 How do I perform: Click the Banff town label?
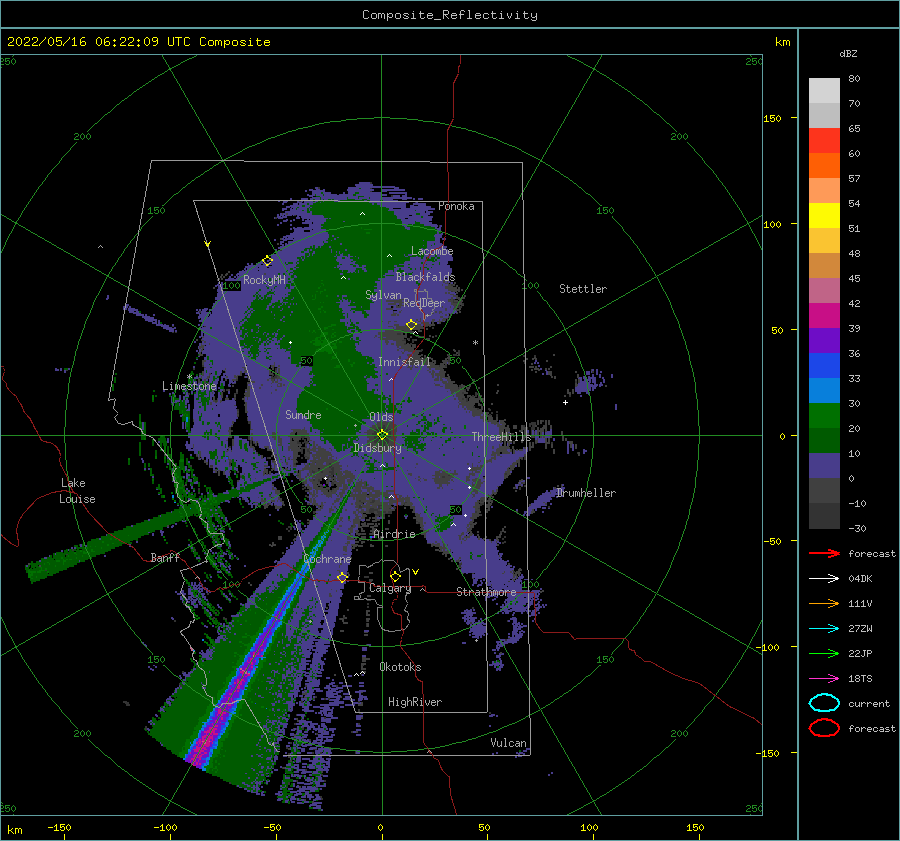pyautogui.click(x=165, y=557)
